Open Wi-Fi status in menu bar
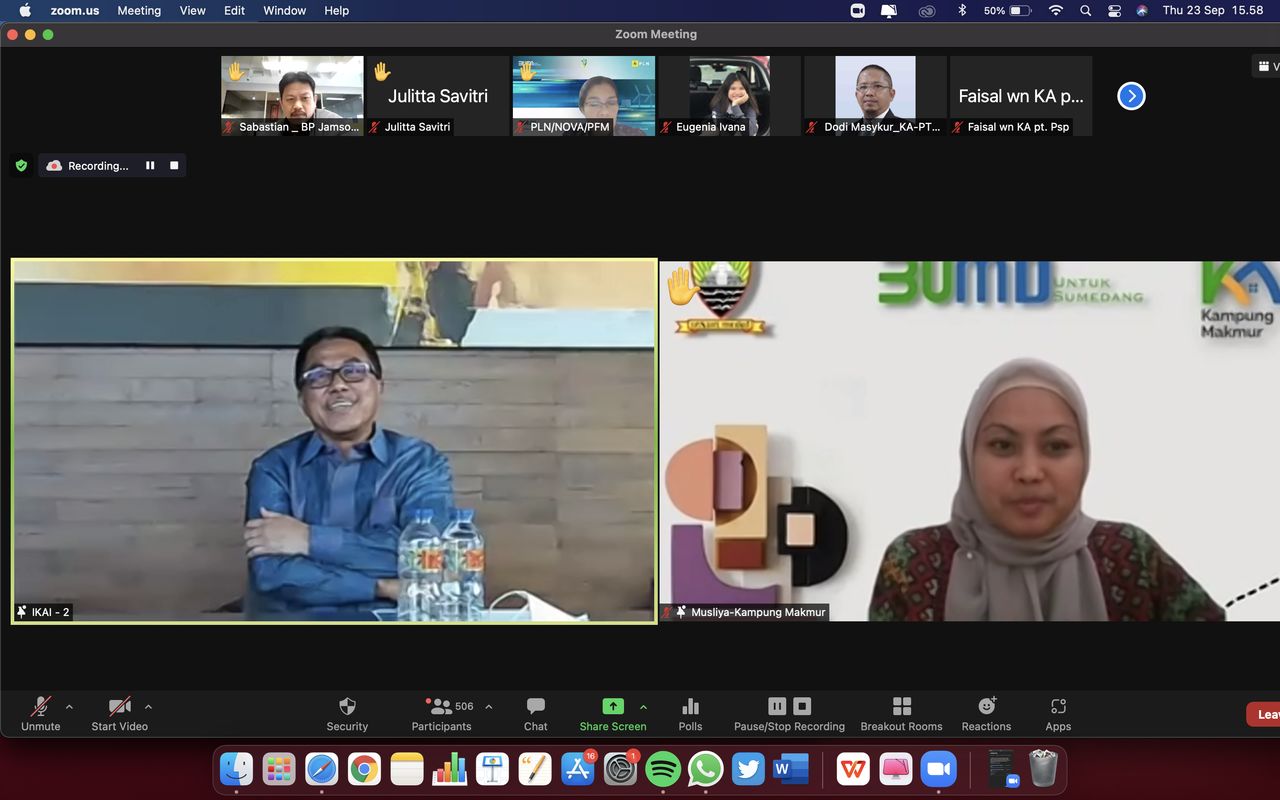The width and height of the screenshot is (1280, 800). [1055, 10]
